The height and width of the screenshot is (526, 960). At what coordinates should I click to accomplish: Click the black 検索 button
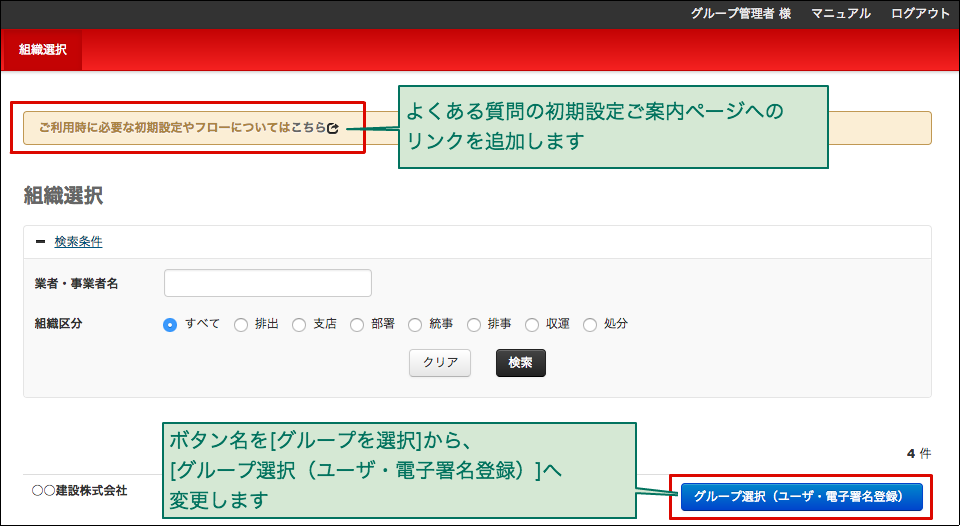pos(520,362)
